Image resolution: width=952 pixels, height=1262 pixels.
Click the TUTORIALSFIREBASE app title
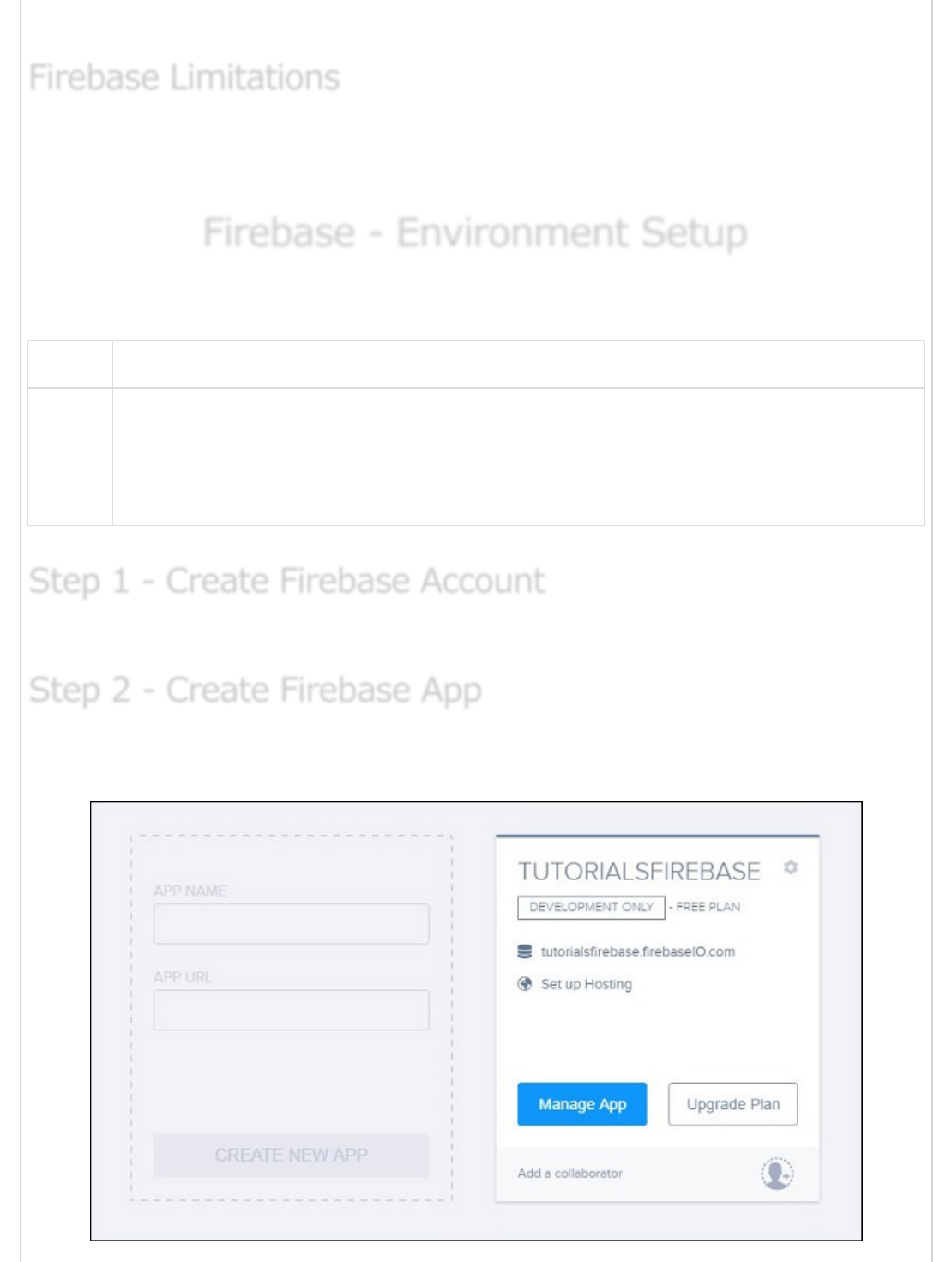639,872
